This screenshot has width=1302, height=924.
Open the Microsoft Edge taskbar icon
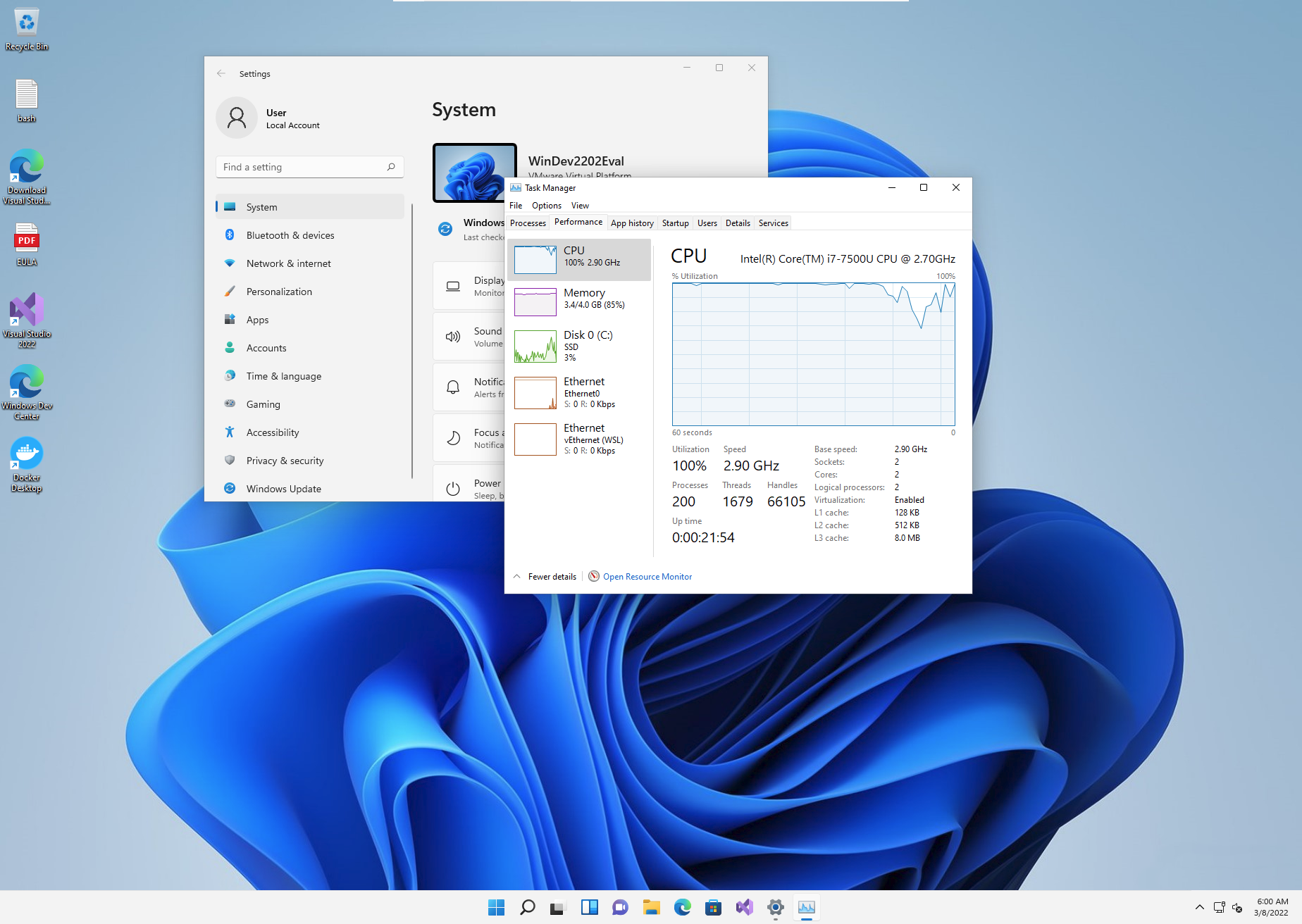click(682, 907)
